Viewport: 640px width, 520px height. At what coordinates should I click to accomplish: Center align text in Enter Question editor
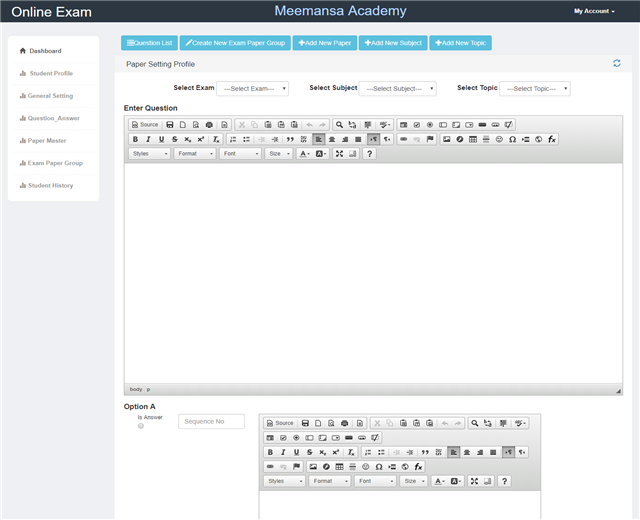(x=332, y=139)
